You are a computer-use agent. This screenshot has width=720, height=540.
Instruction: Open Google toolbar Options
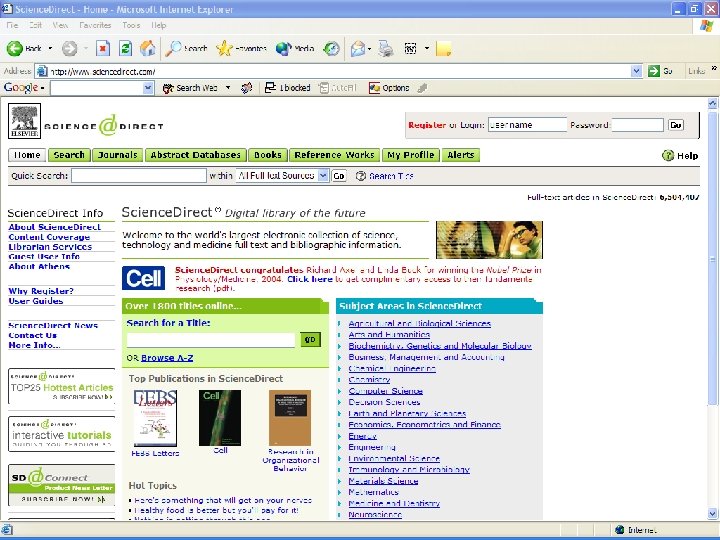coord(389,88)
